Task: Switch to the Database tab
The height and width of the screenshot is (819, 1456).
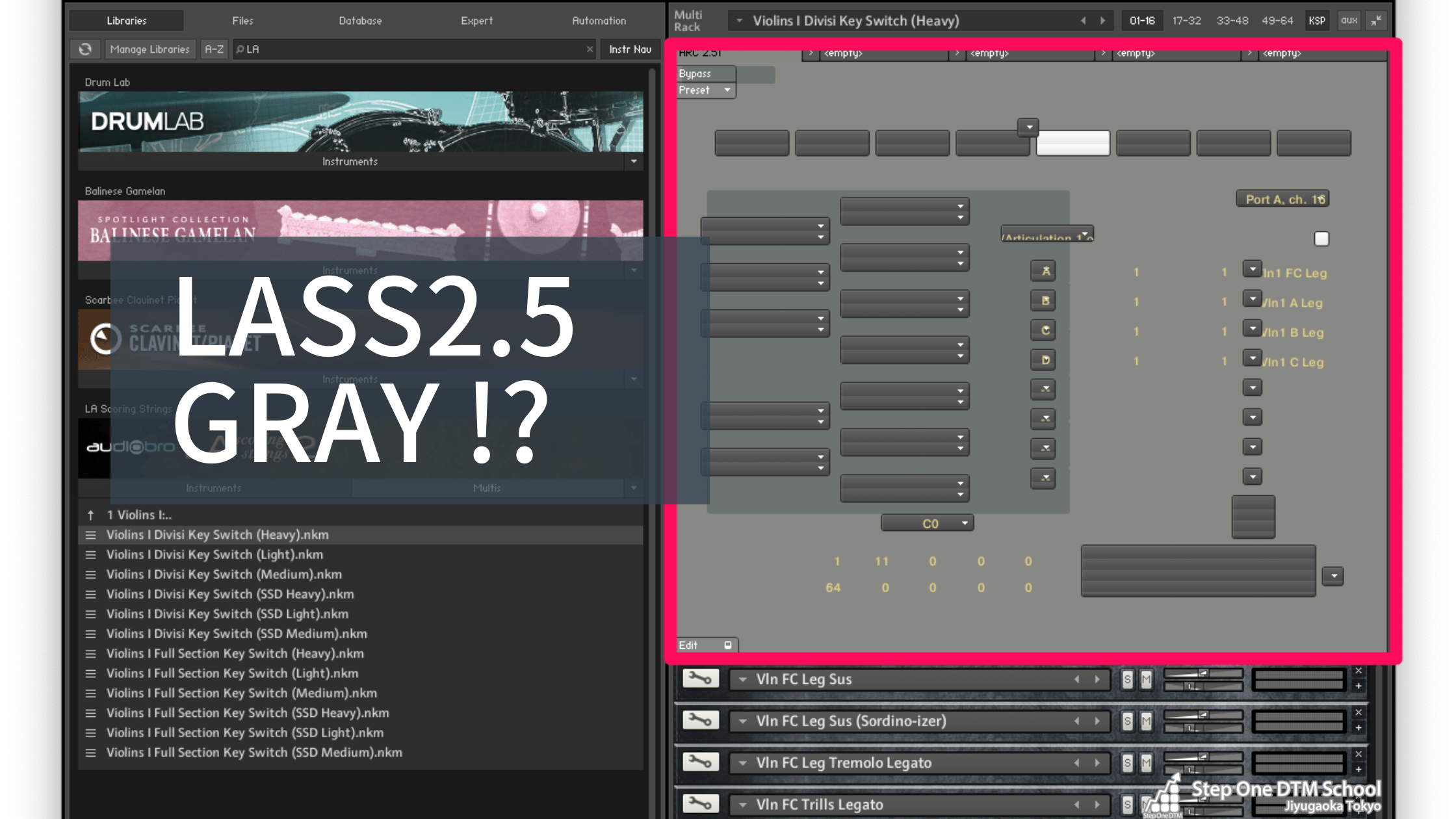Action: 360,21
